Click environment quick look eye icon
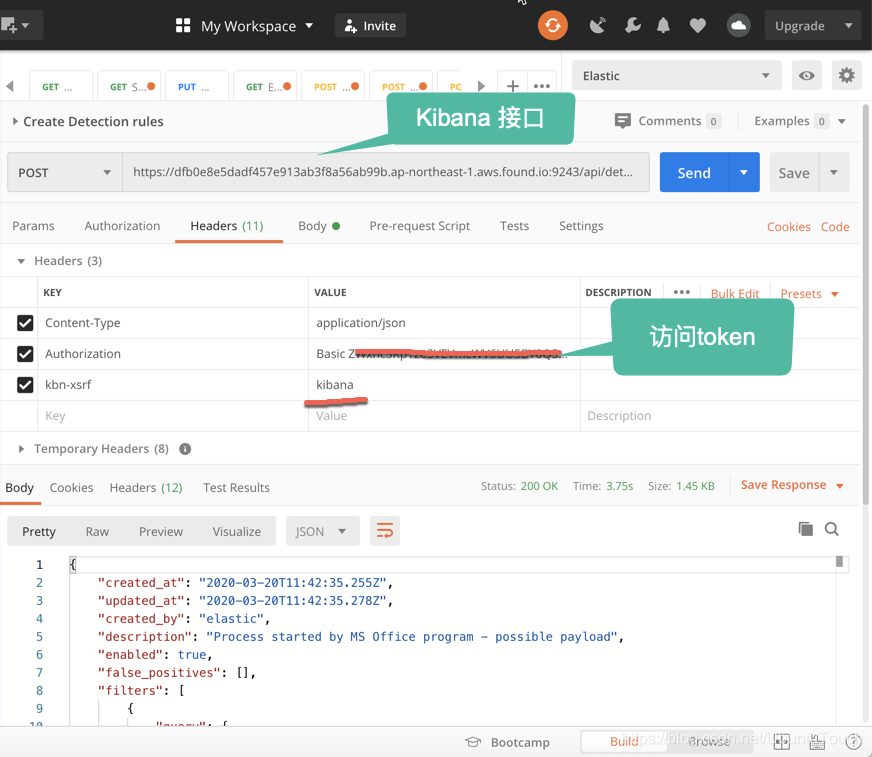Screen dimensions: 872x757 click(806, 75)
